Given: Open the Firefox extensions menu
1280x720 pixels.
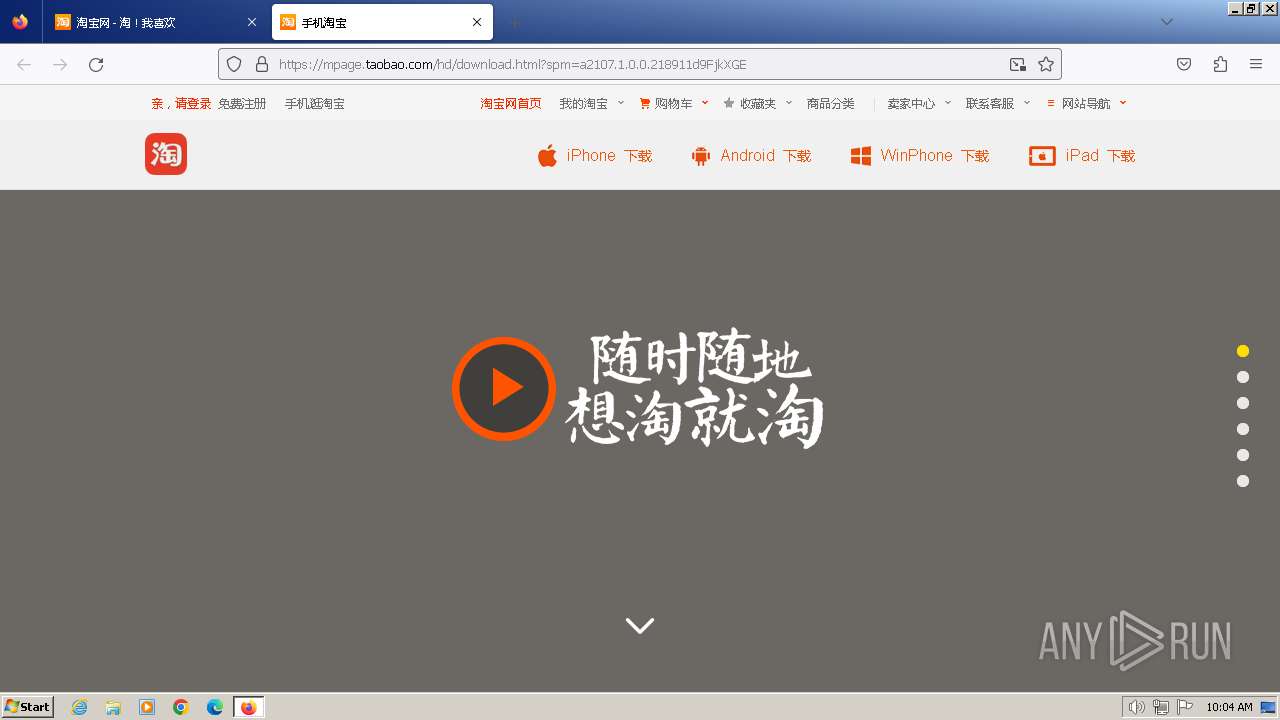Looking at the screenshot, I should coord(1220,64).
